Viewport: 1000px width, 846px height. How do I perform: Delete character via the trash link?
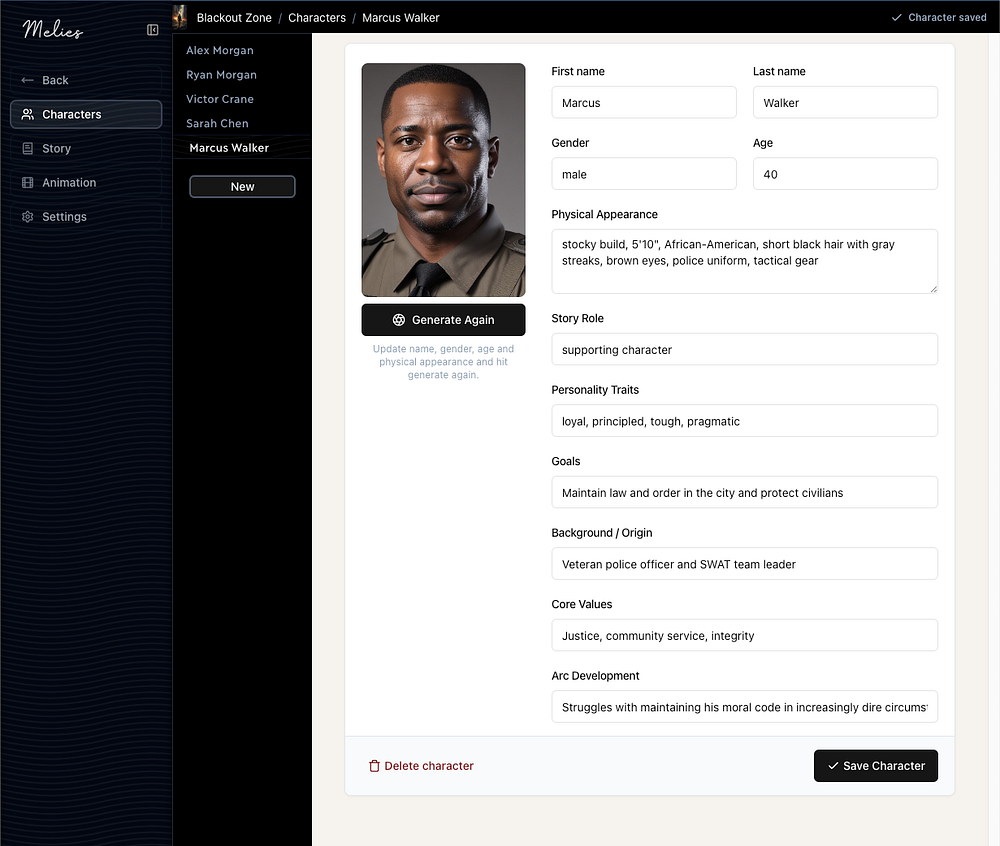point(421,766)
